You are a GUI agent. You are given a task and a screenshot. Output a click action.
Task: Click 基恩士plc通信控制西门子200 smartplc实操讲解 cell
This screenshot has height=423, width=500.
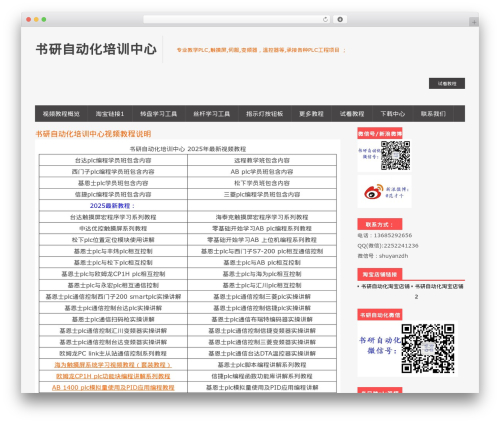pos(113,297)
